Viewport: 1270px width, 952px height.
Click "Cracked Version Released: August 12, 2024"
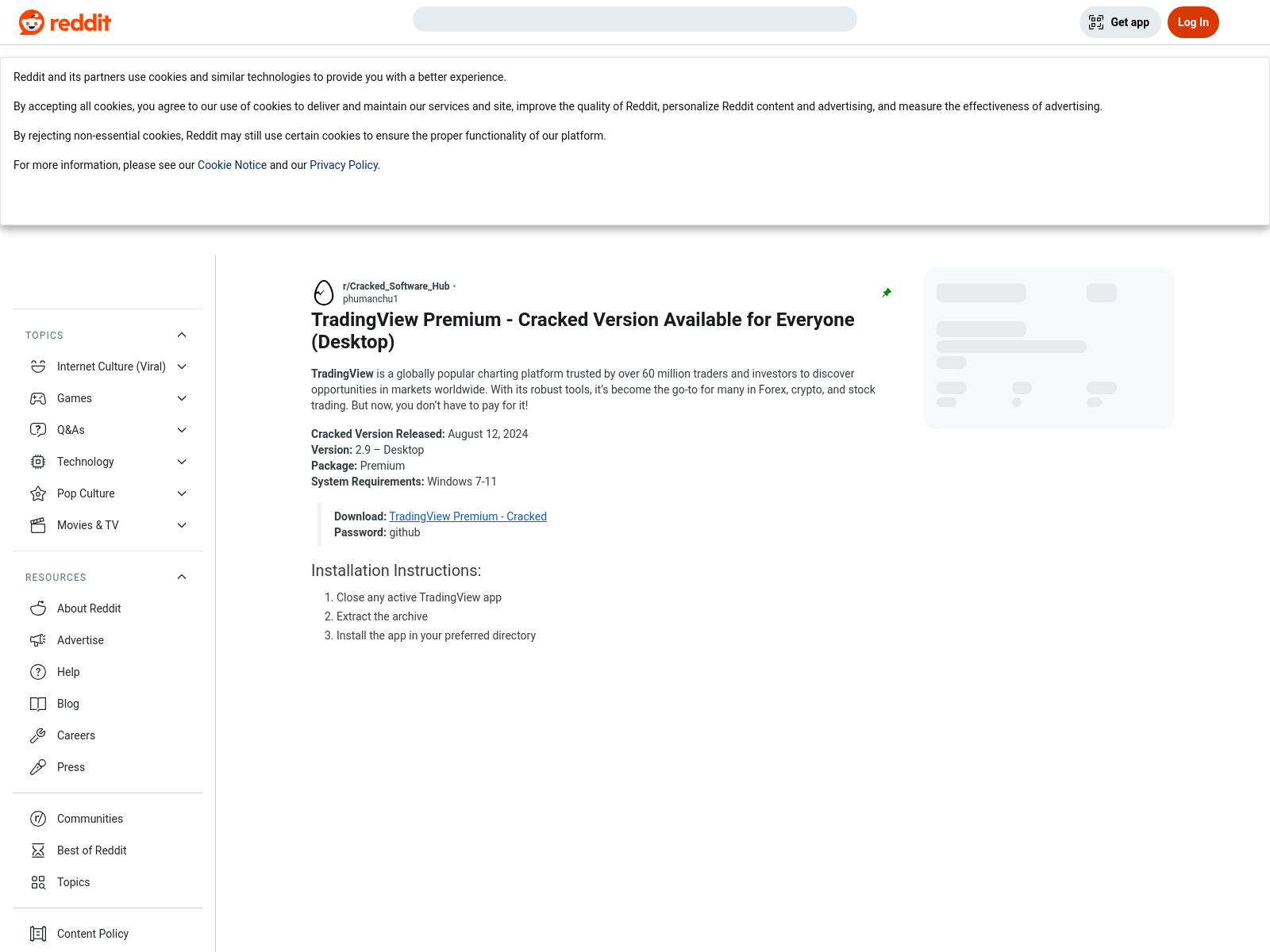click(419, 434)
